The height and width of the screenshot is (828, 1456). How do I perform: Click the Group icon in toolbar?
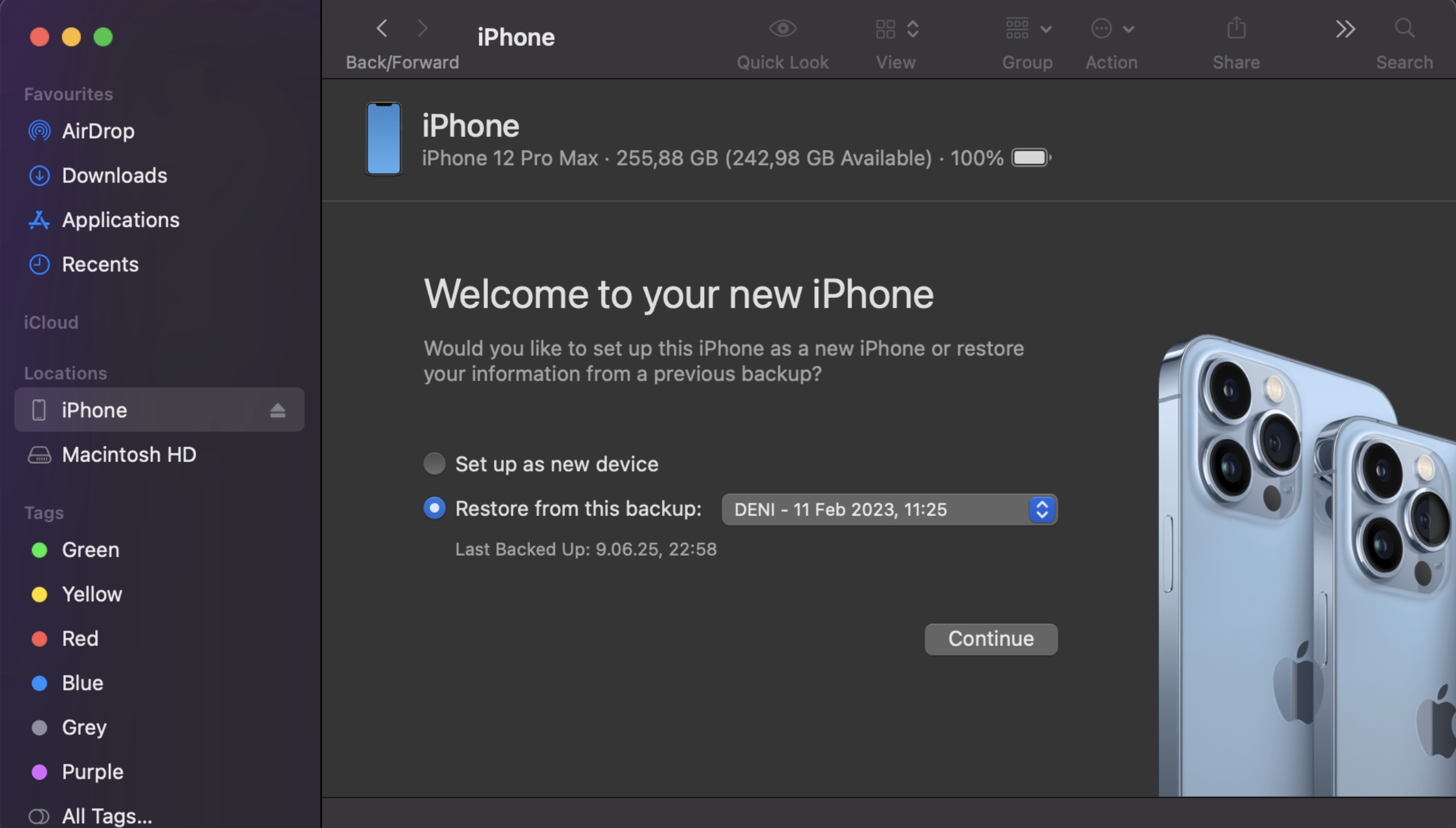coord(1017,28)
